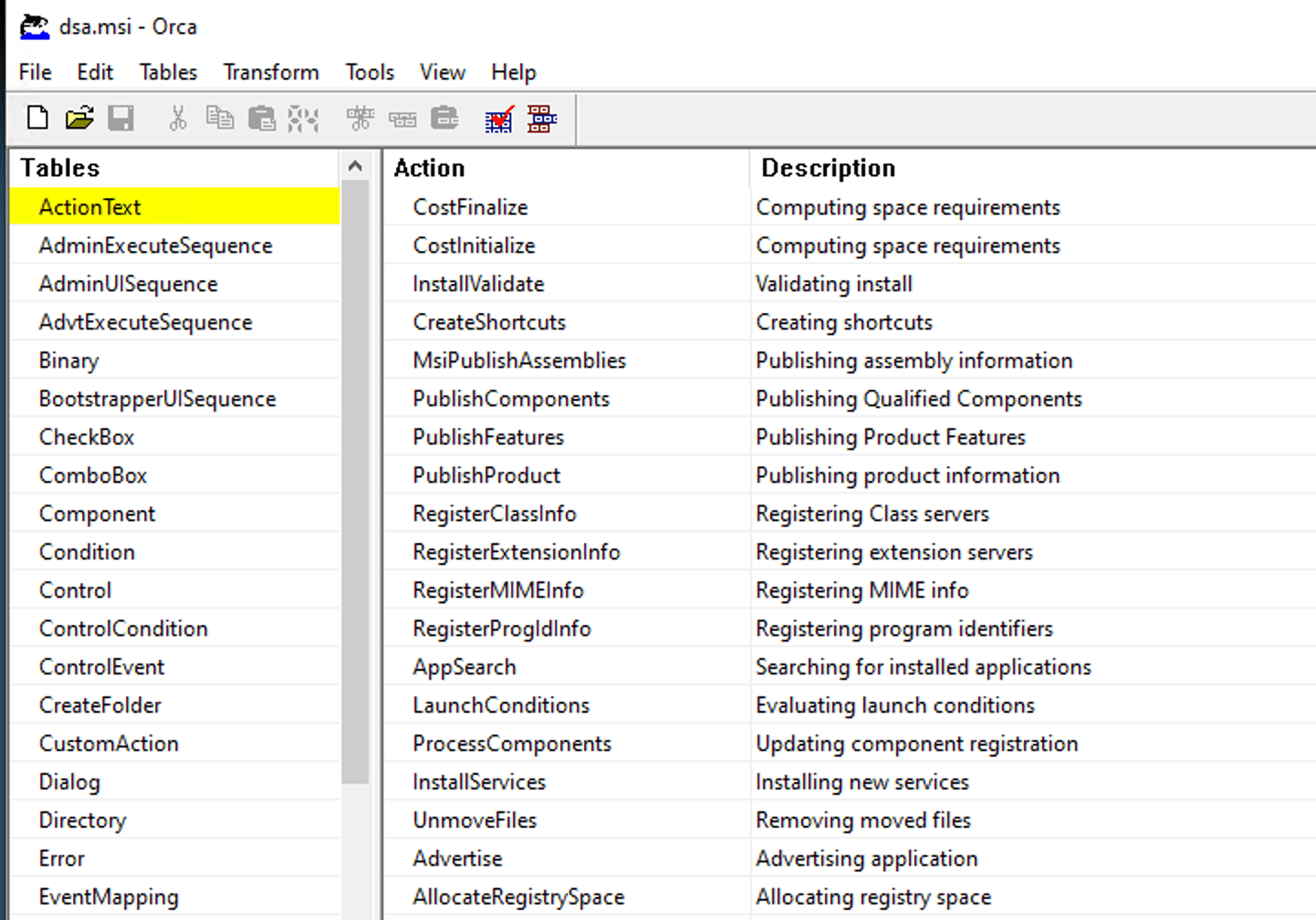Select the ControlEvent table
The image size is (1316, 920).
click(x=175, y=667)
